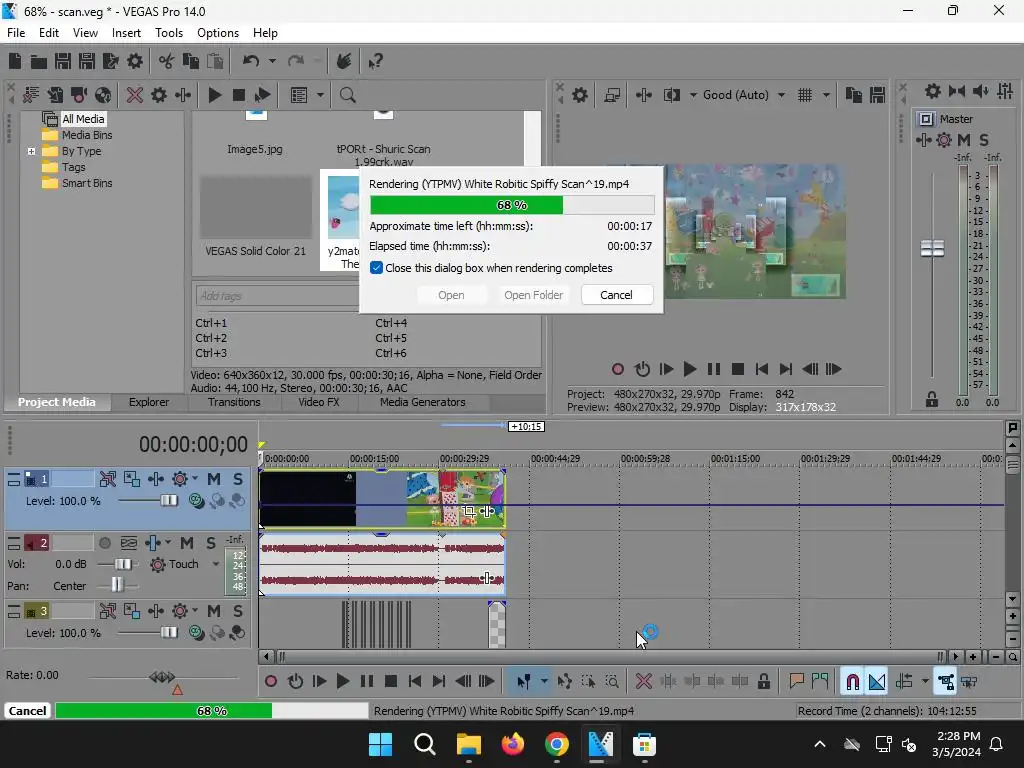Viewport: 1024px width, 768px height.
Task: Select the Media Bins folder
Action: (87, 135)
